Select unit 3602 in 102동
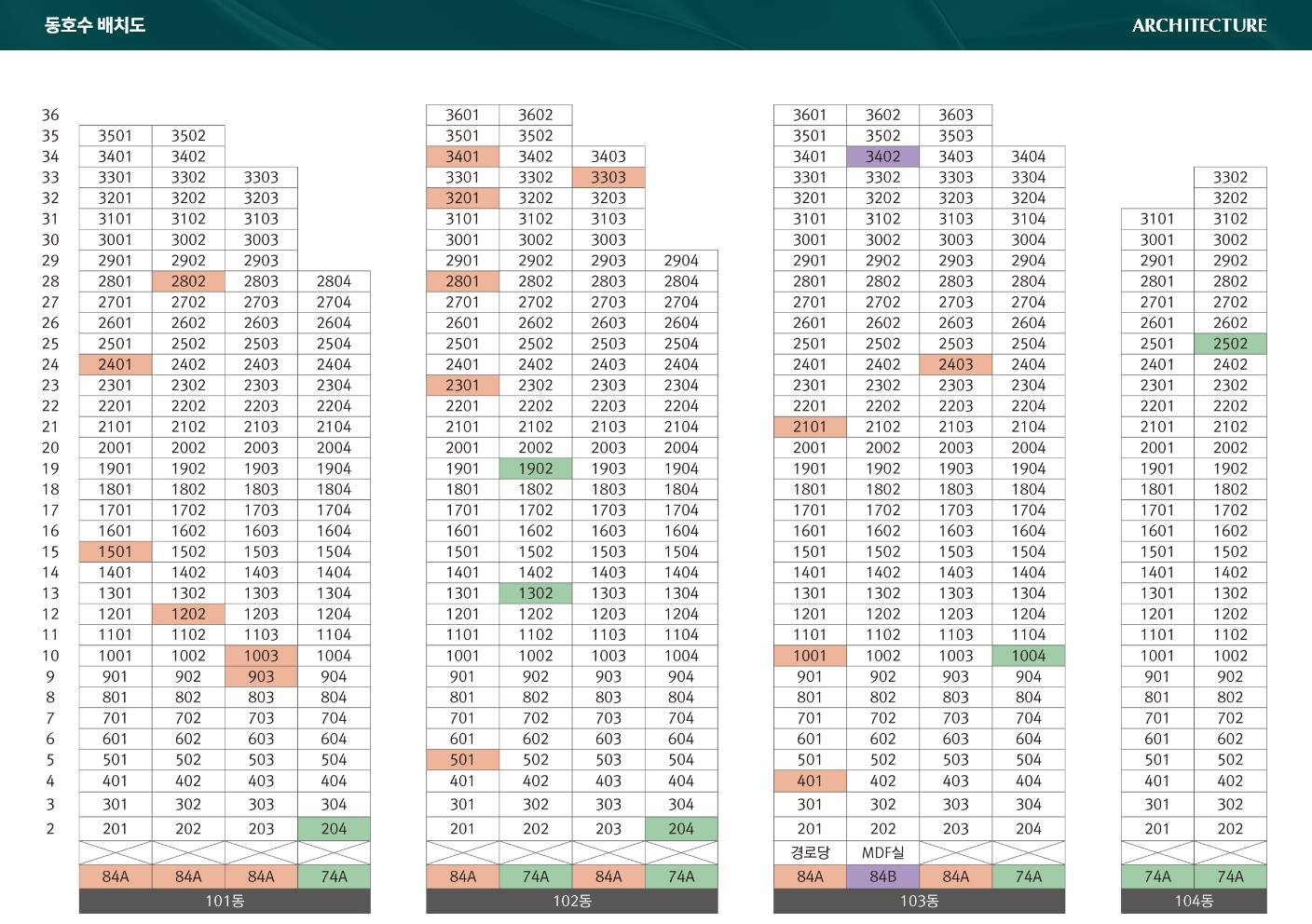This screenshot has width=1312, height=924. point(536,115)
